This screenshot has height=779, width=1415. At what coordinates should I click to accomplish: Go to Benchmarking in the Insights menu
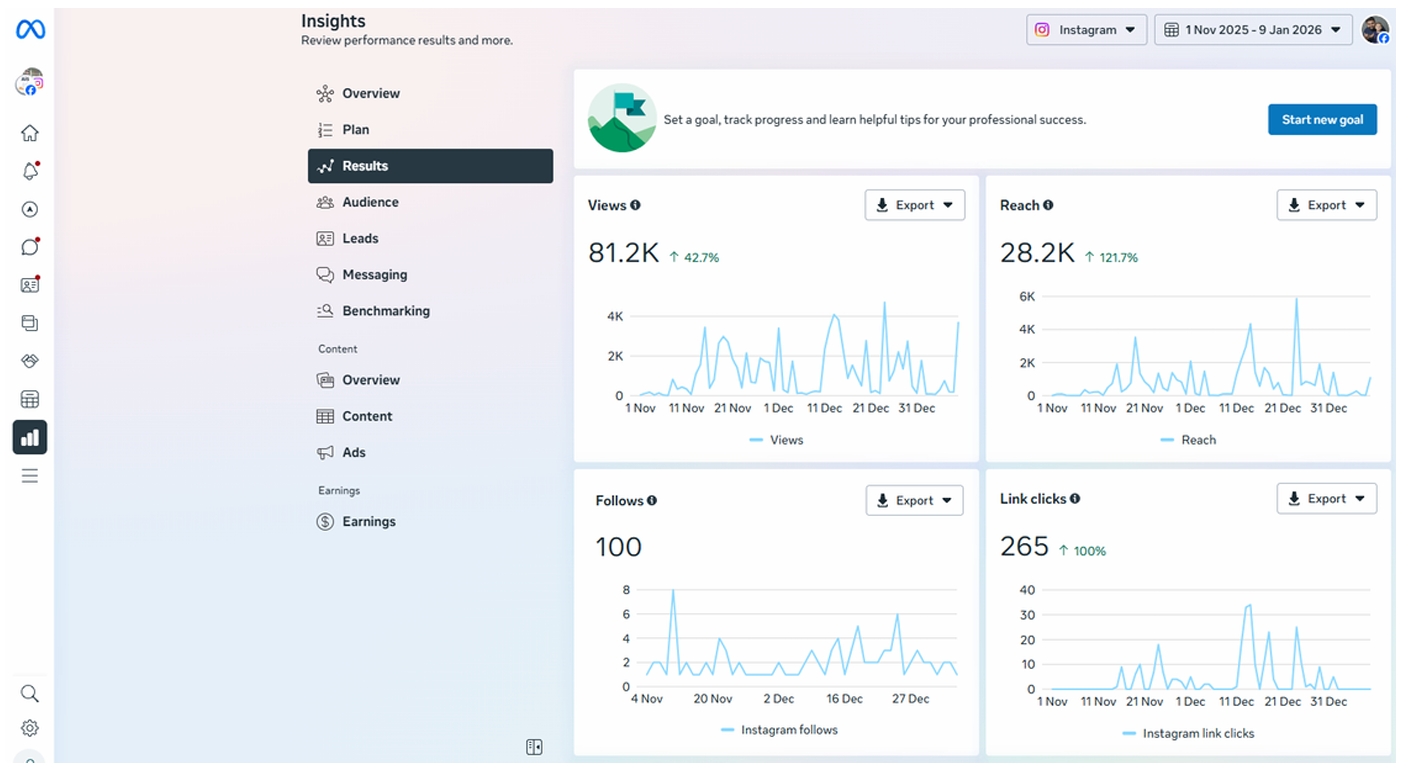tap(385, 311)
